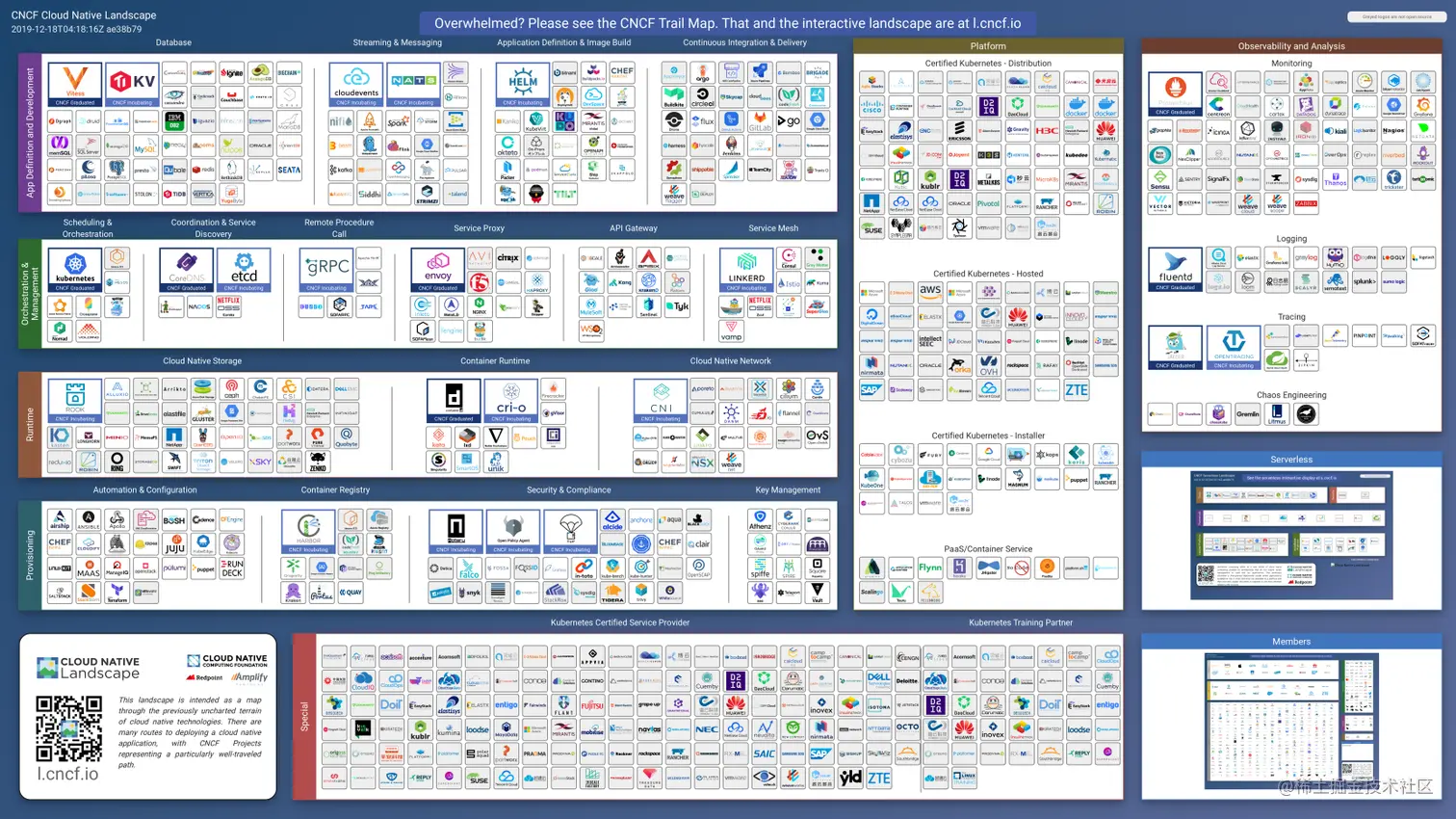Click the Citrix service proxy logo
The height and width of the screenshot is (819, 1456).
pos(508,258)
